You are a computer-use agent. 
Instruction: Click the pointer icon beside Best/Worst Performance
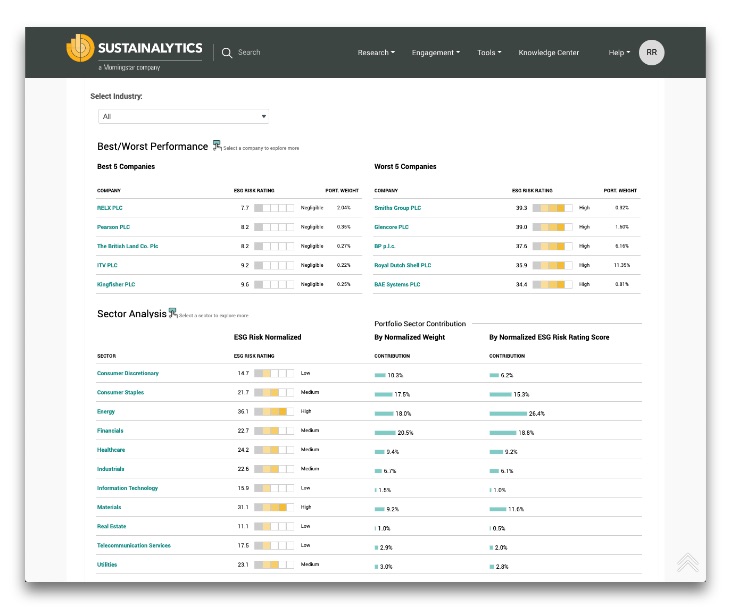tap(217, 145)
